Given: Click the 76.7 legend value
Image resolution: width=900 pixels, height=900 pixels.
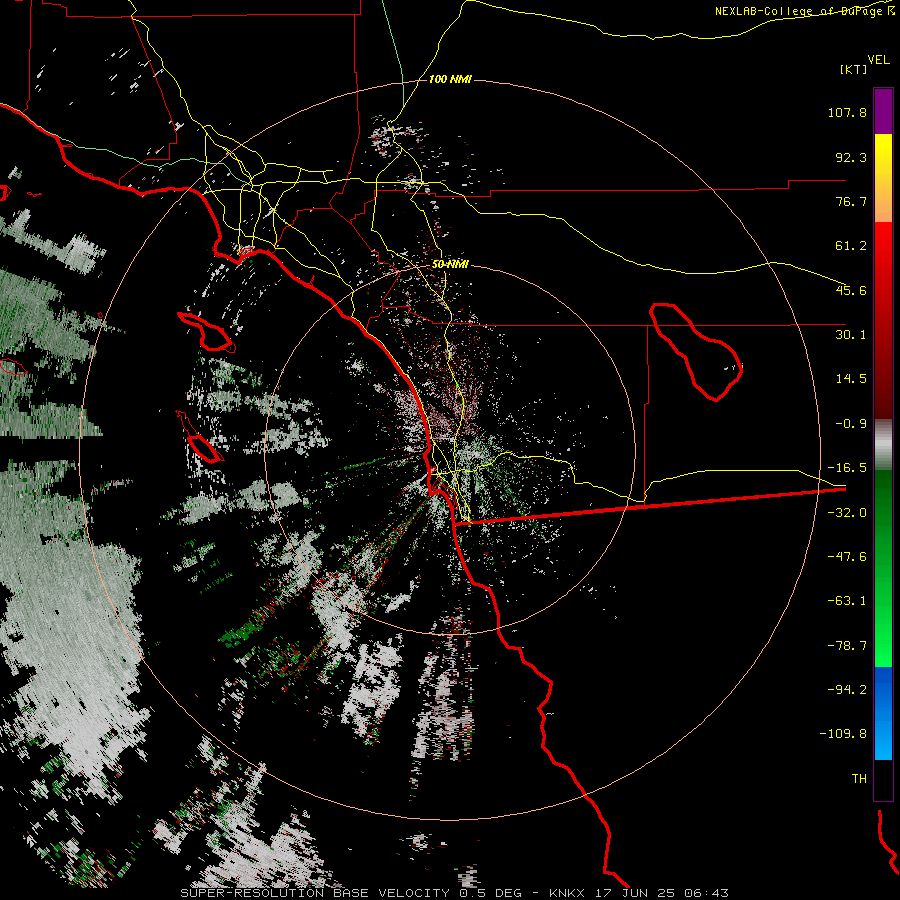Looking at the screenshot, I should pyautogui.click(x=851, y=201).
